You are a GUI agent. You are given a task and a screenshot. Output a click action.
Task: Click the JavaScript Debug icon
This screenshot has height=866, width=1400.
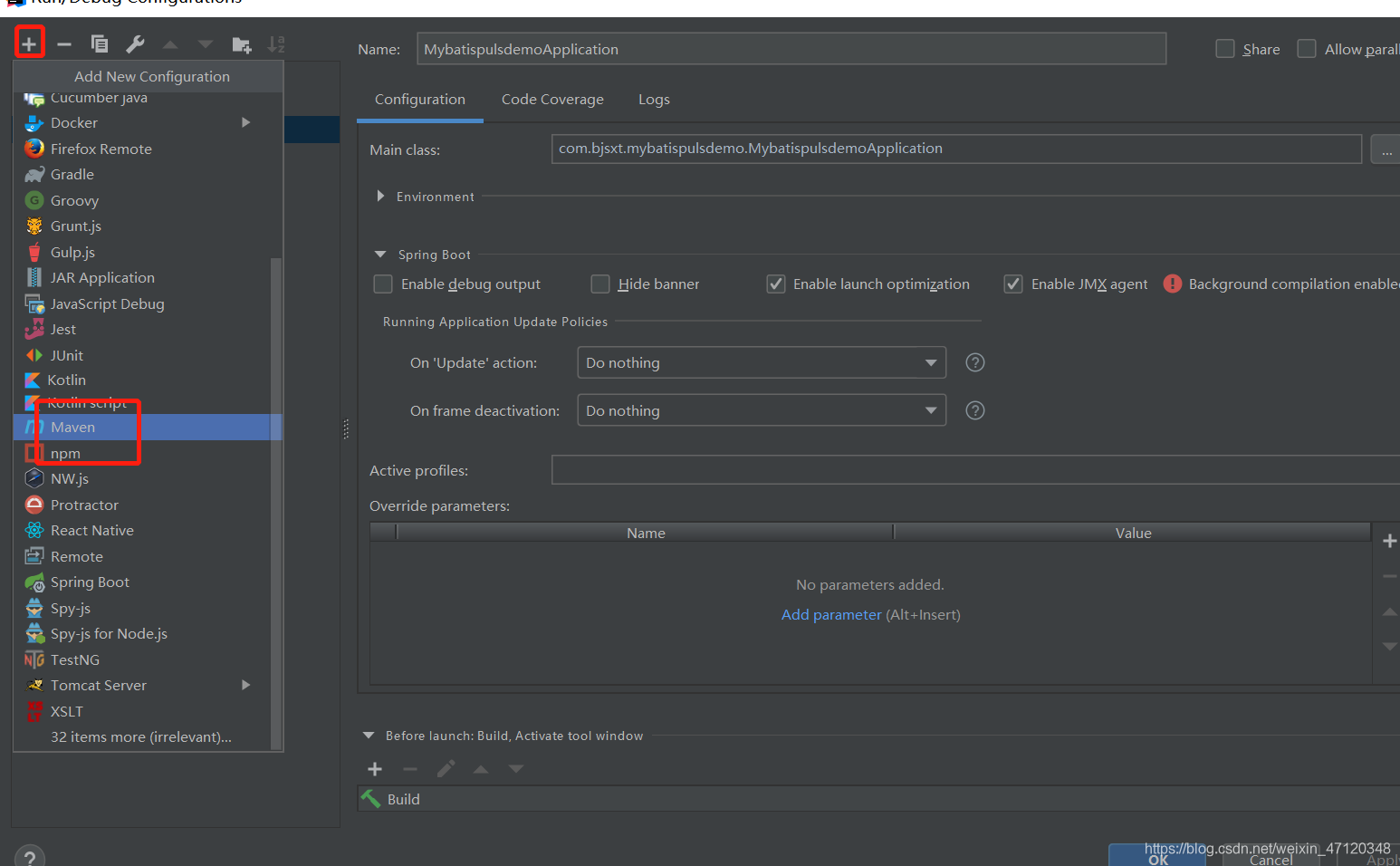click(34, 303)
